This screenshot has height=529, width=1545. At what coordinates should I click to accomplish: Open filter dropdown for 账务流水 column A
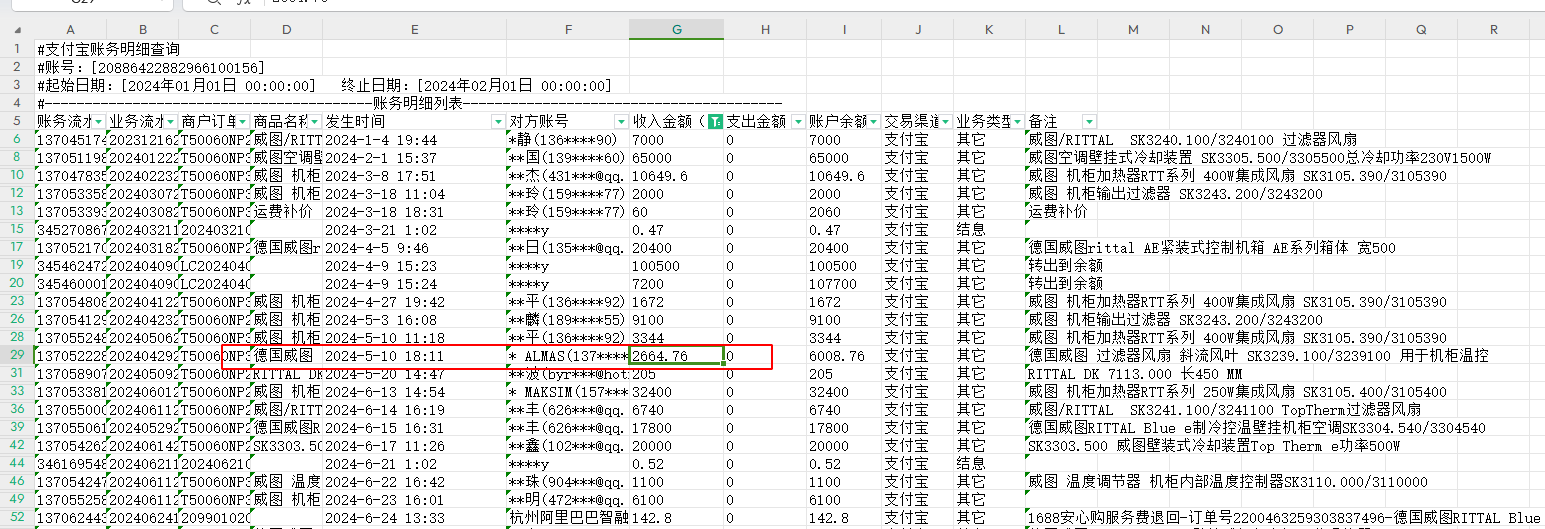(x=97, y=122)
